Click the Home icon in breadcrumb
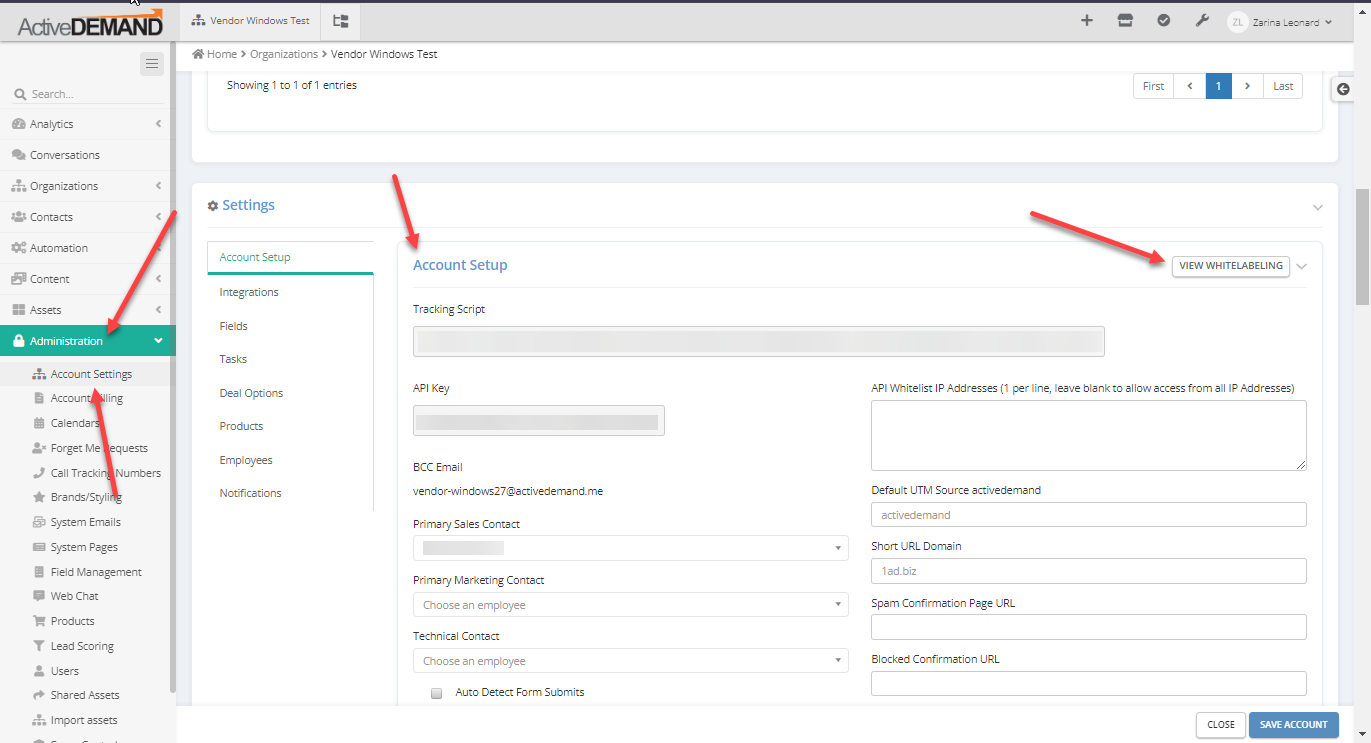This screenshot has width=1371, height=743. point(198,54)
